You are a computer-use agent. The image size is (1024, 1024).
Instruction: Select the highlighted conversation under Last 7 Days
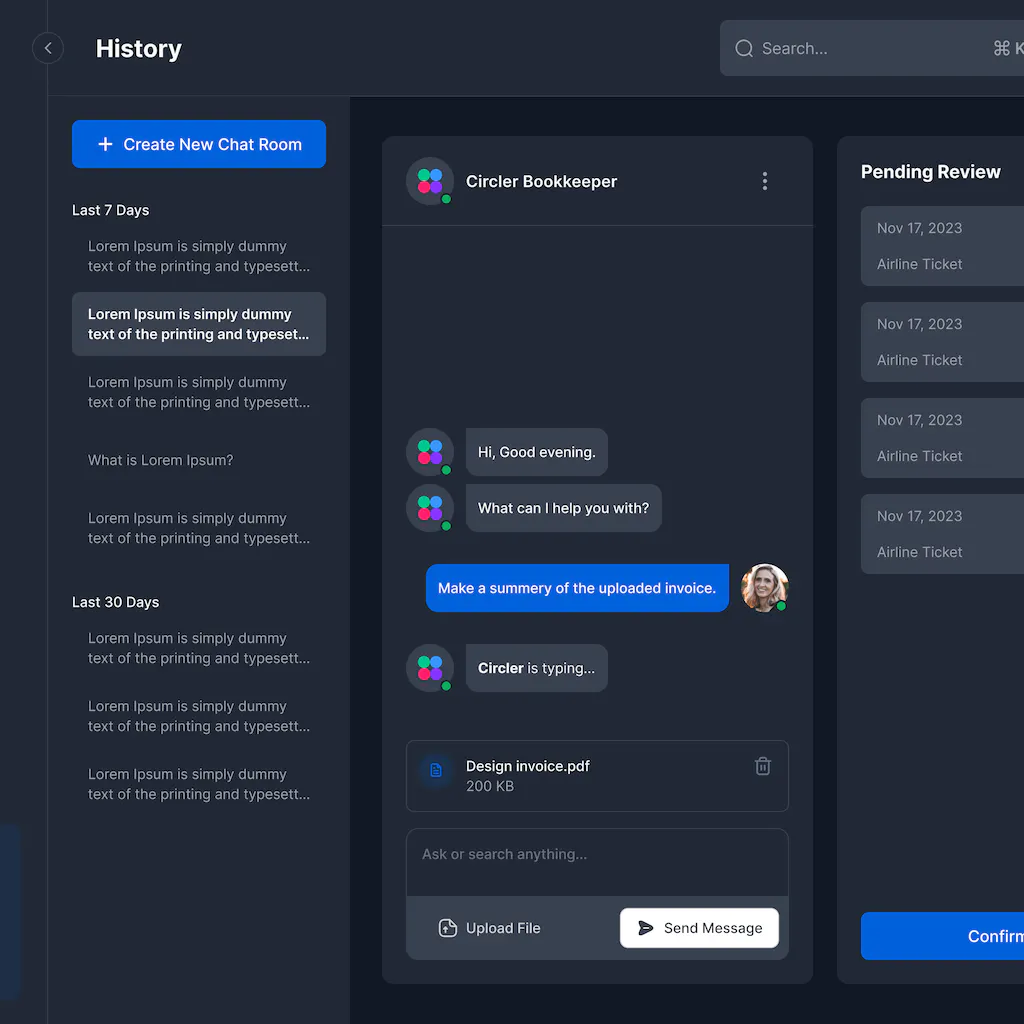pos(198,323)
